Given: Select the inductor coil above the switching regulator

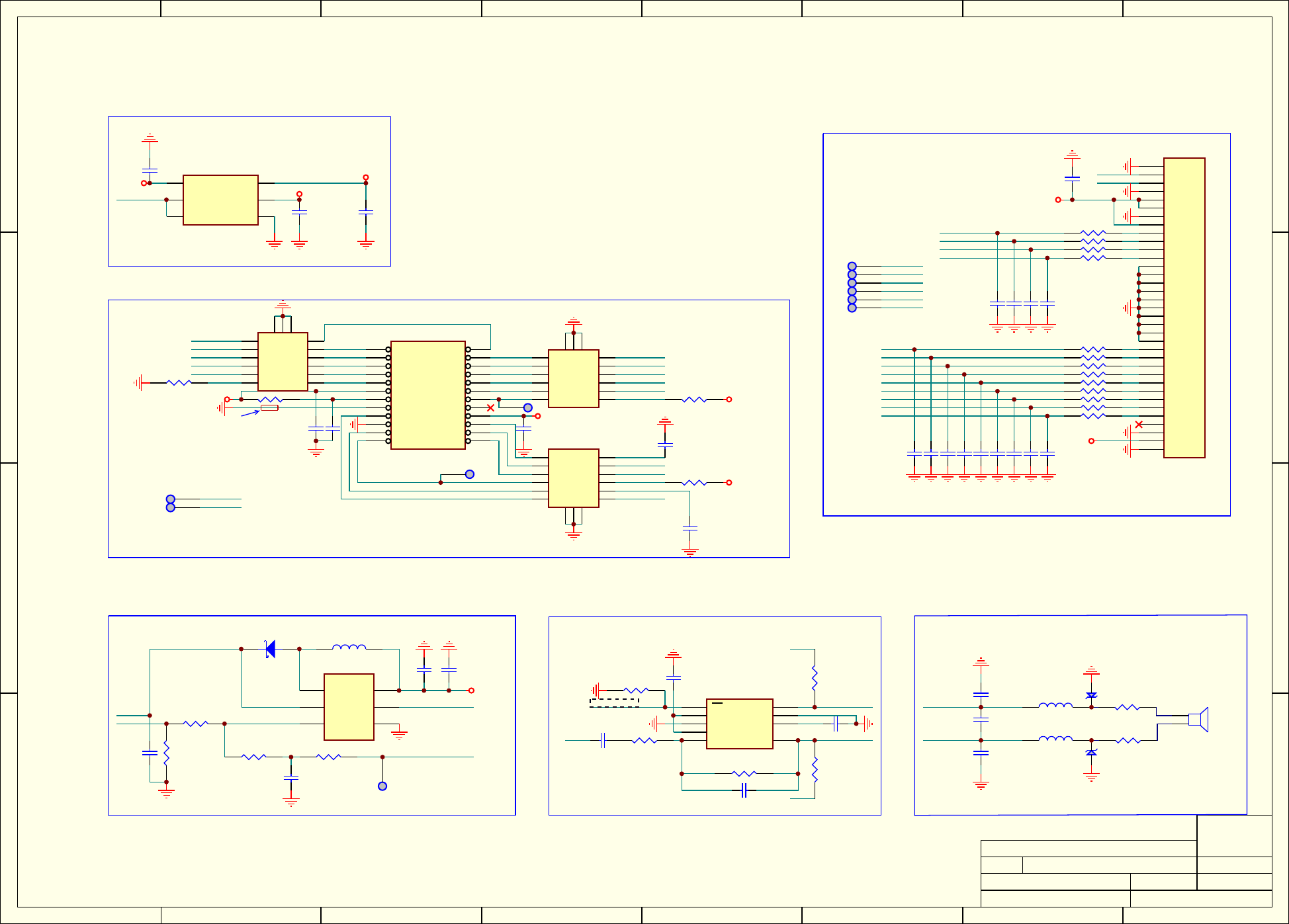Looking at the screenshot, I should click(x=349, y=648).
